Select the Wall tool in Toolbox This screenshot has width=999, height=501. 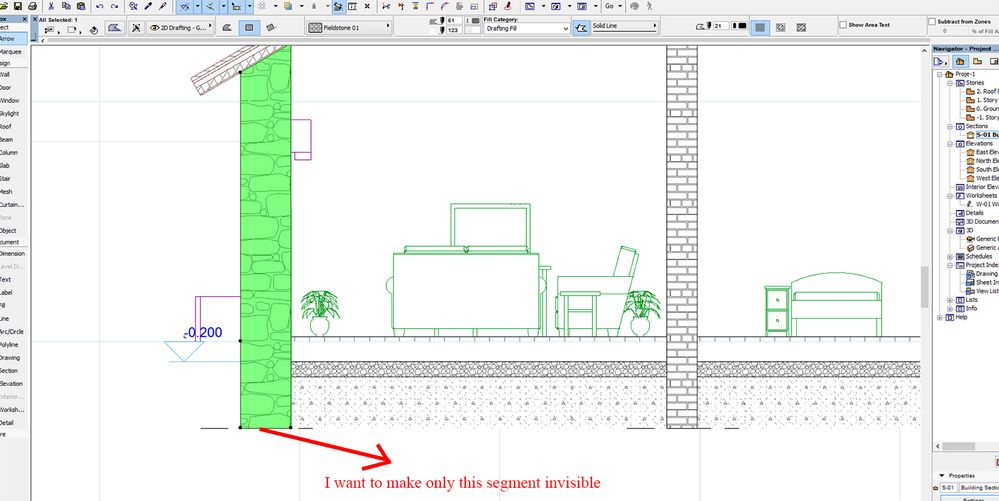pos(14,74)
